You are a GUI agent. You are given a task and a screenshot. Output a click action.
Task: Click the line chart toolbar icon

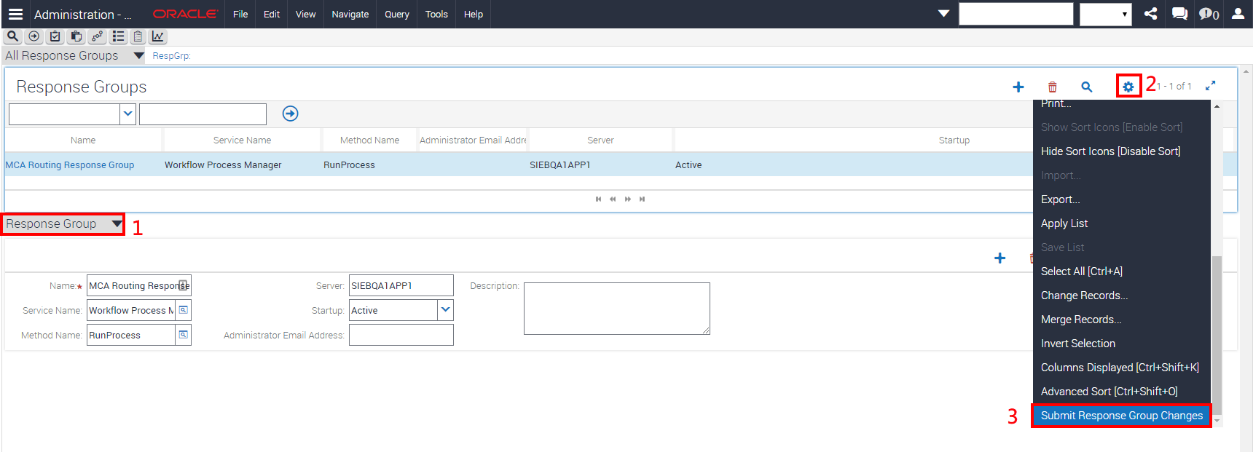pyautogui.click(x=159, y=36)
